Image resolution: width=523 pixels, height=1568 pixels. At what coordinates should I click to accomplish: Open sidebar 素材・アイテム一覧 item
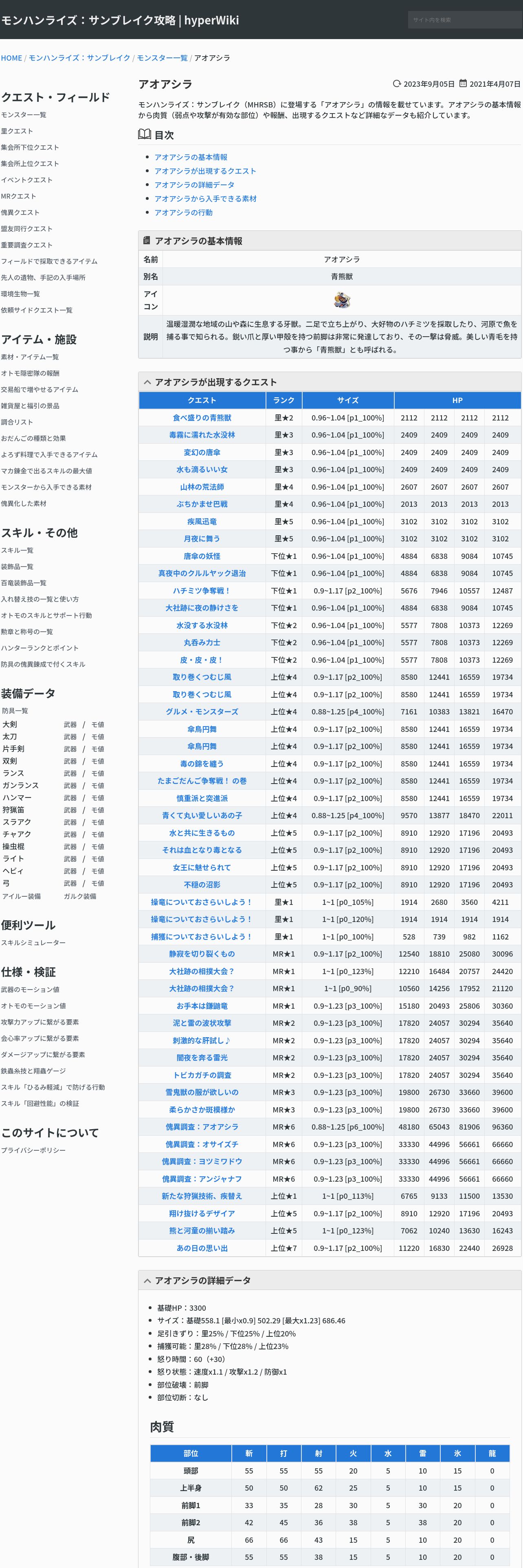click(x=30, y=357)
